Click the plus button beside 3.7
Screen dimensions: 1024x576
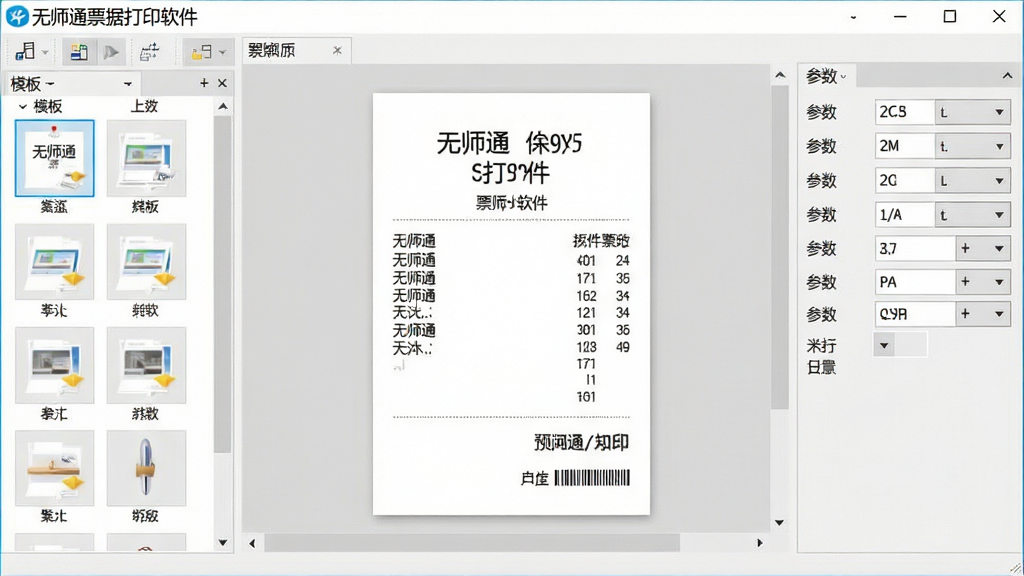point(965,248)
